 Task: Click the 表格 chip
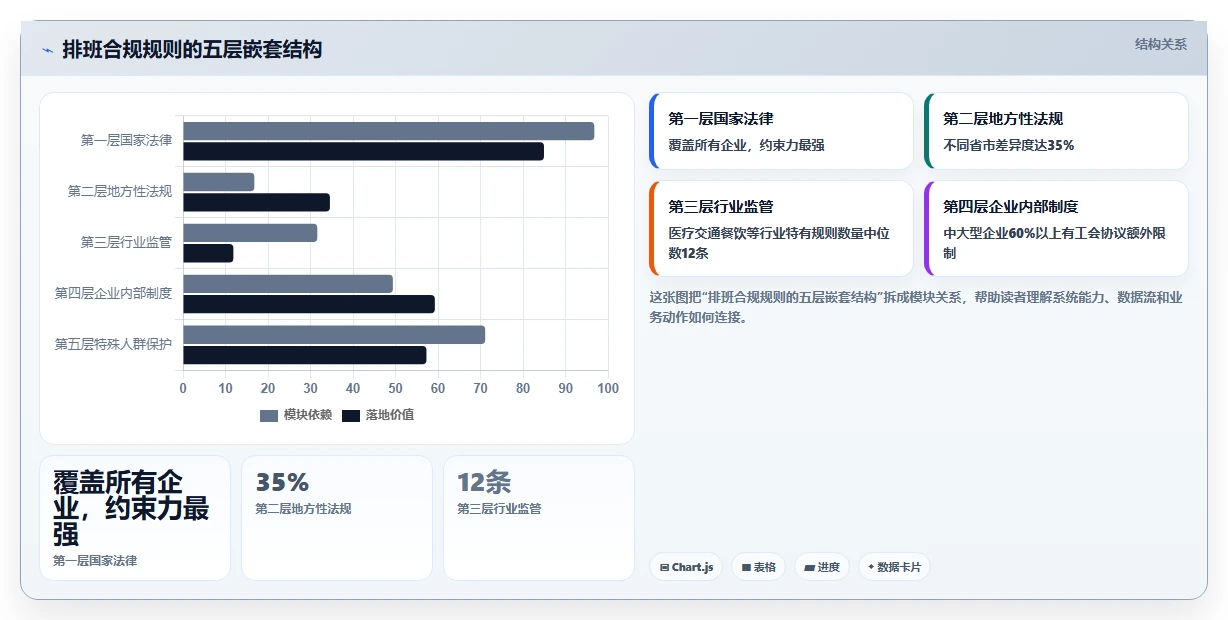[x=758, y=567]
